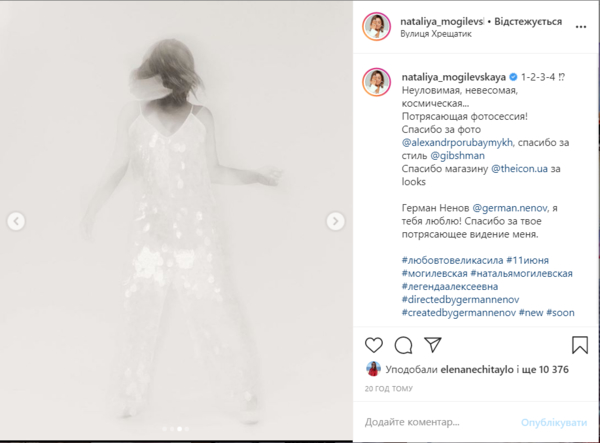
Task: Toggle the Відстежується following status
Action: coord(528,21)
